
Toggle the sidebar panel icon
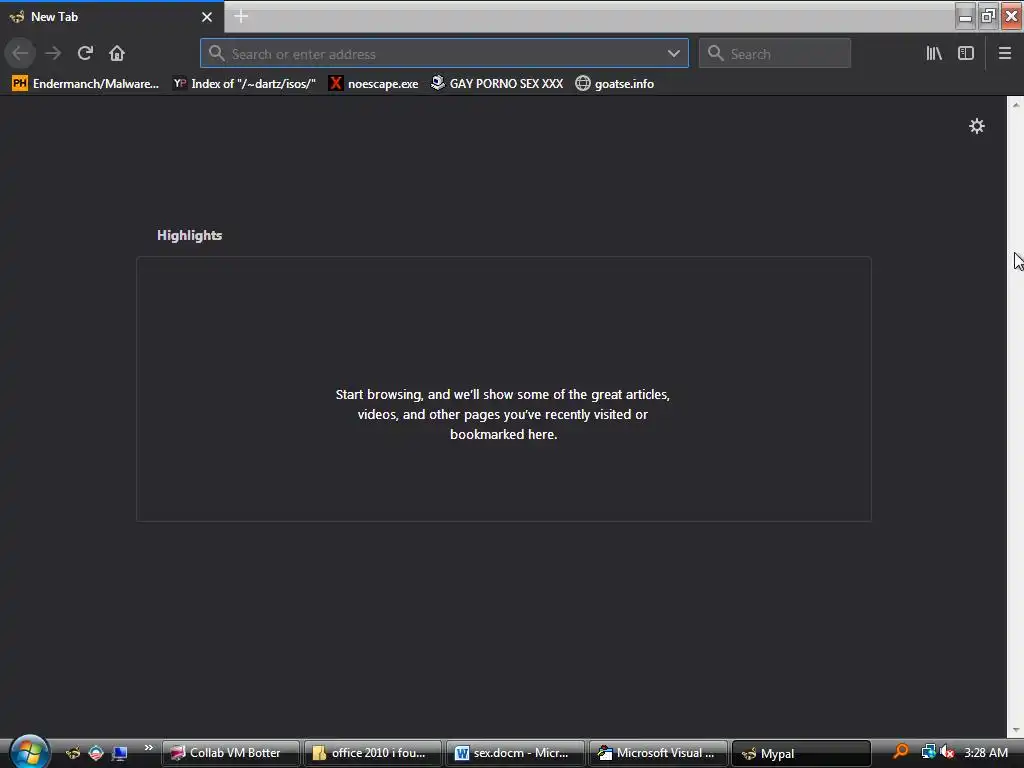[966, 54]
